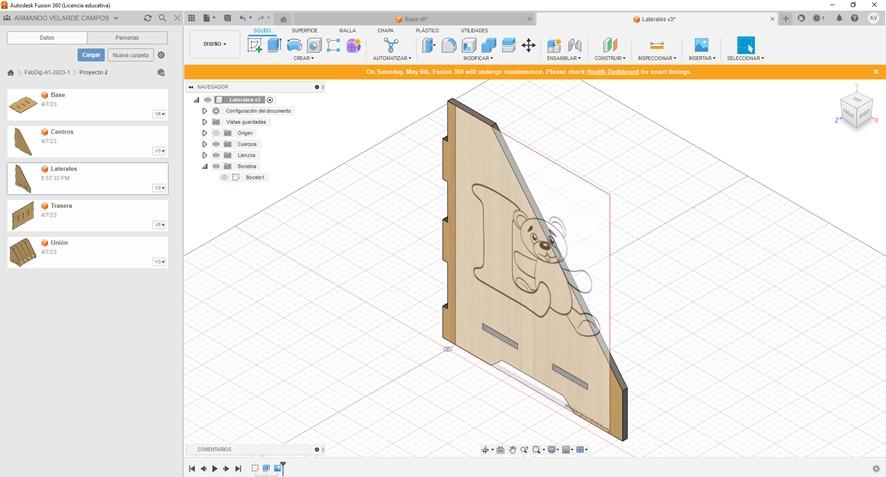This screenshot has height=477, width=886.
Task: Refresh the data panel
Action: click(147, 18)
